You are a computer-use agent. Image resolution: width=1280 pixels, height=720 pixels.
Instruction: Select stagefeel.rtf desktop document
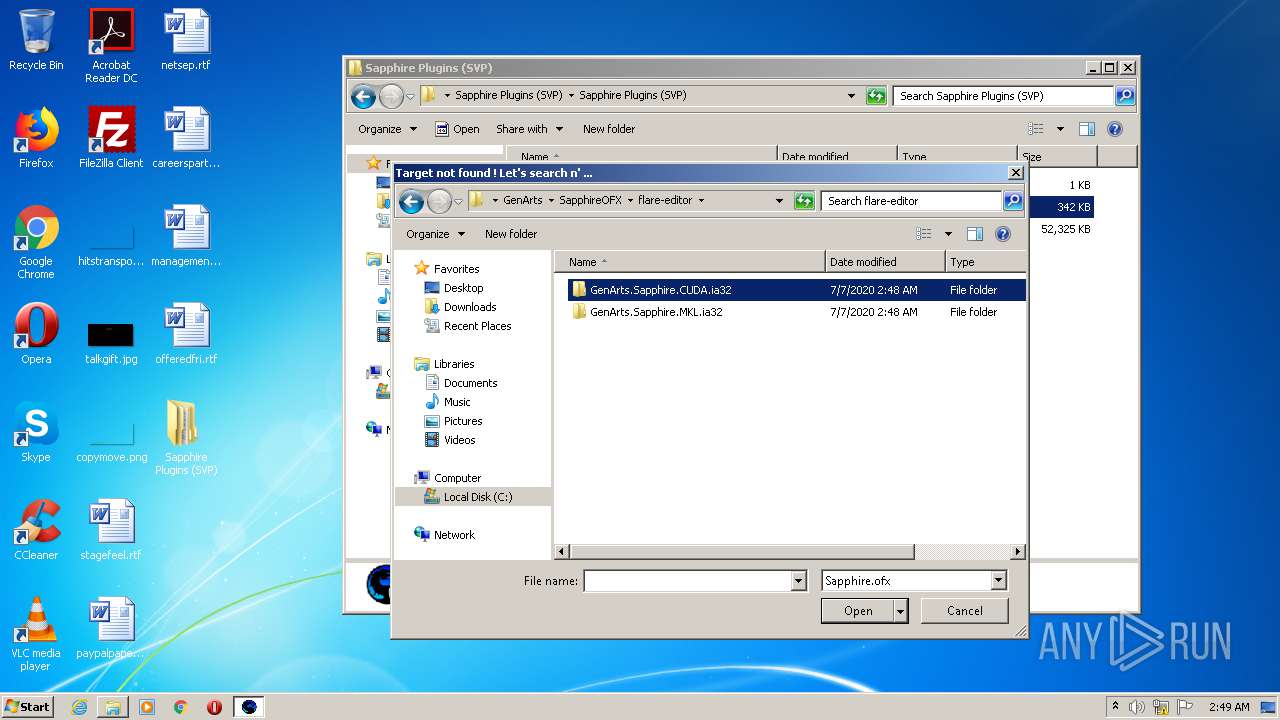click(x=111, y=530)
